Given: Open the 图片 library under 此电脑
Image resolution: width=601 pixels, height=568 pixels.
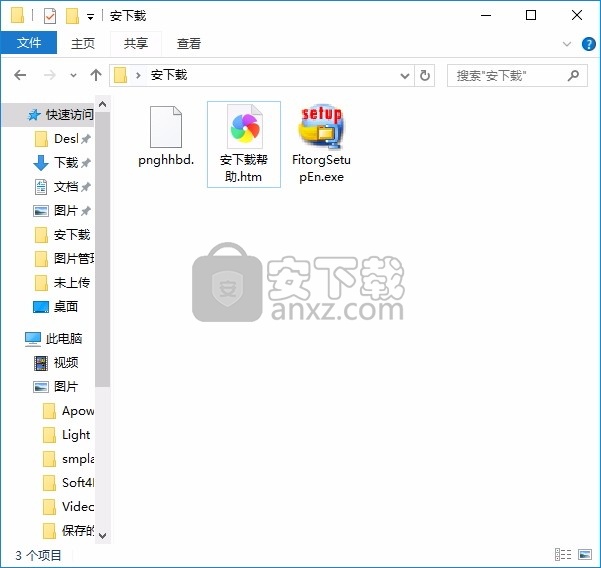Looking at the screenshot, I should pos(56,386).
